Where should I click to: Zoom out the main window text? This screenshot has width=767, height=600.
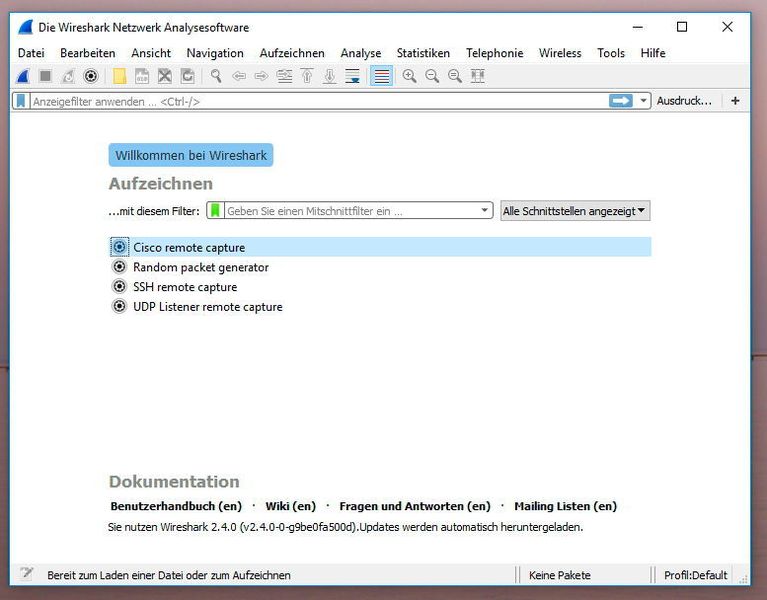pos(432,76)
